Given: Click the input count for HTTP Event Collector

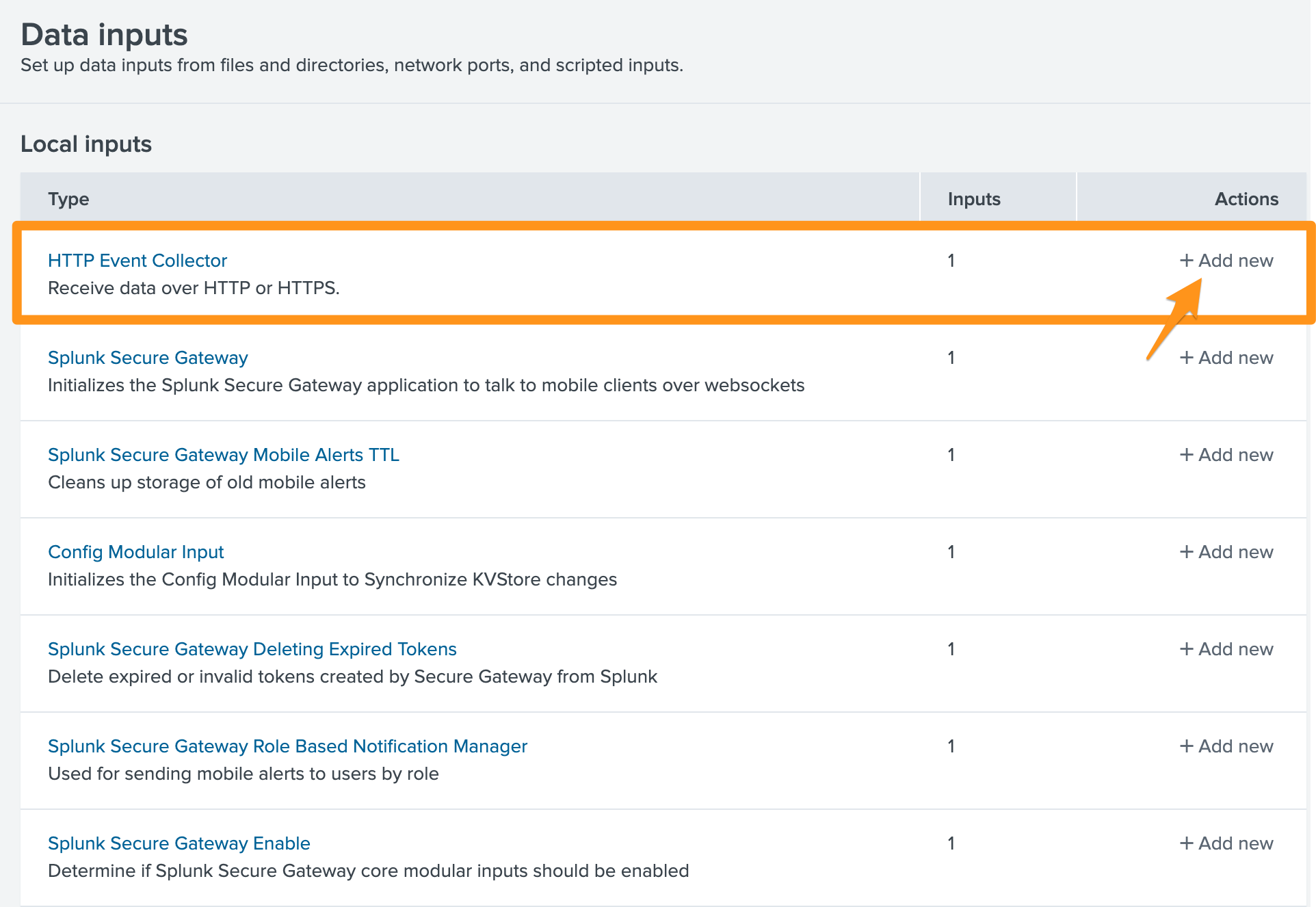Looking at the screenshot, I should (951, 261).
